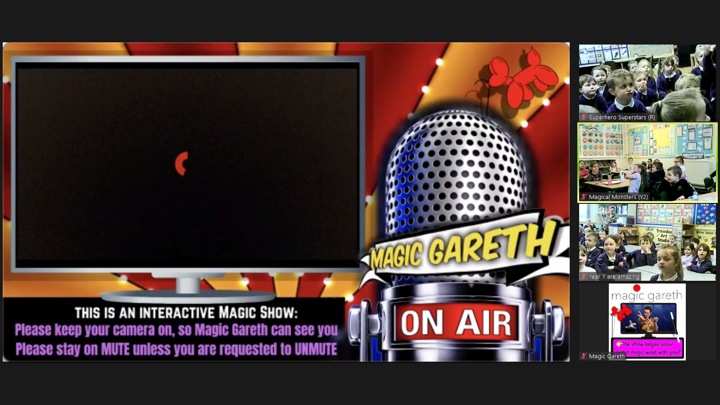Click muted mic icon beside Magic Gareth name

[x=584, y=356]
